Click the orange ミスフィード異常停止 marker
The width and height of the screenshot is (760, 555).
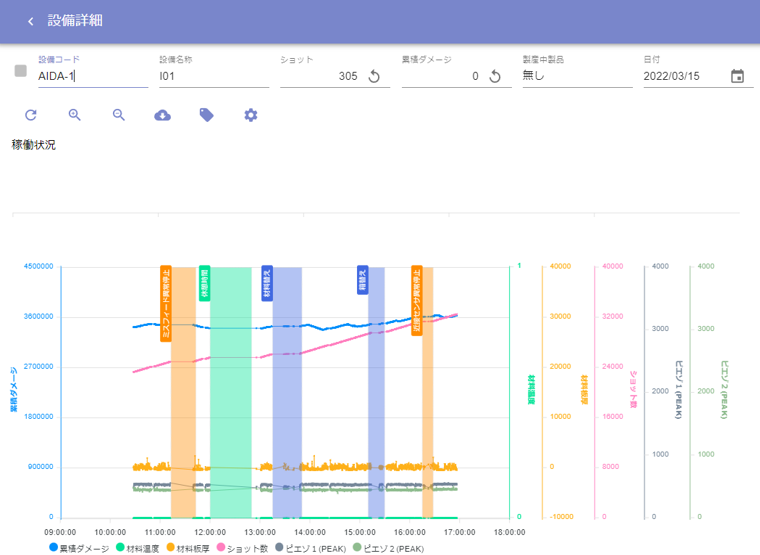166,303
